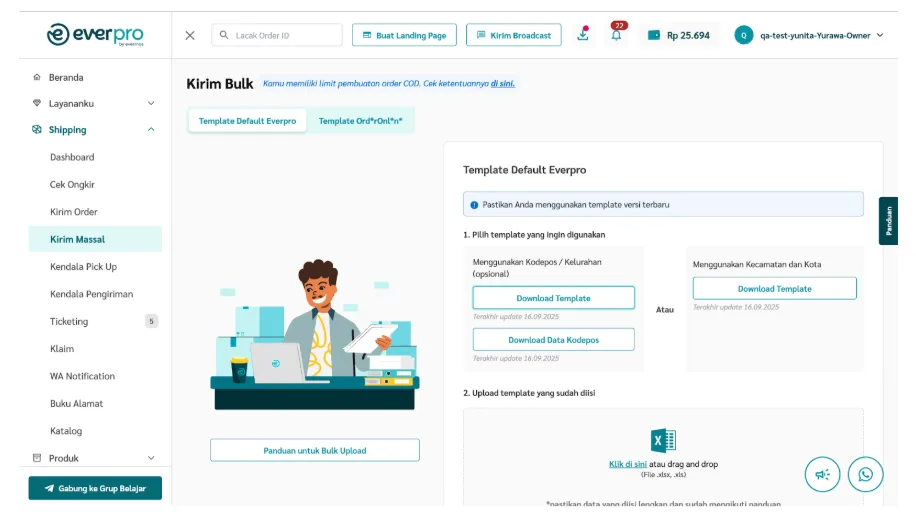Switch to Template Ord*rOnl*n* tab

(360, 121)
